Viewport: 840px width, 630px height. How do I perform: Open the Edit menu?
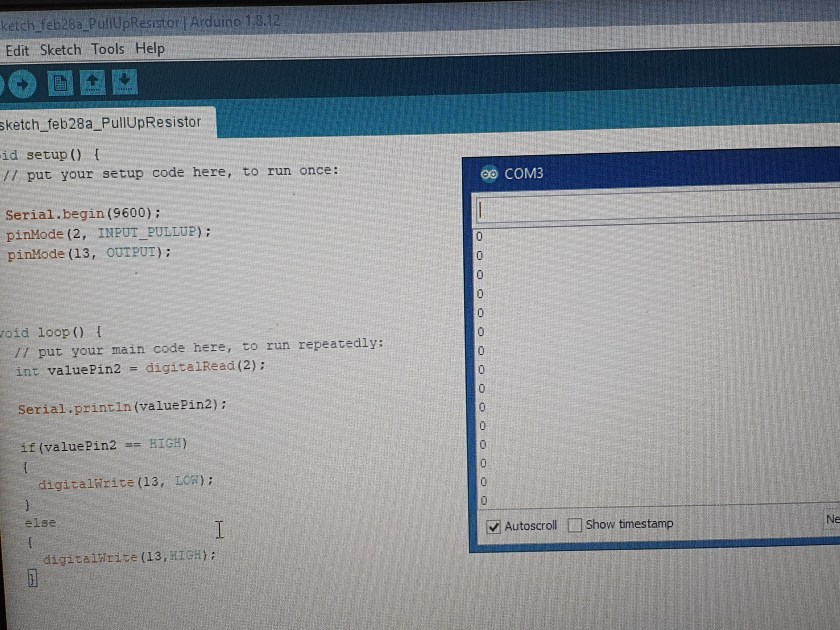16,49
